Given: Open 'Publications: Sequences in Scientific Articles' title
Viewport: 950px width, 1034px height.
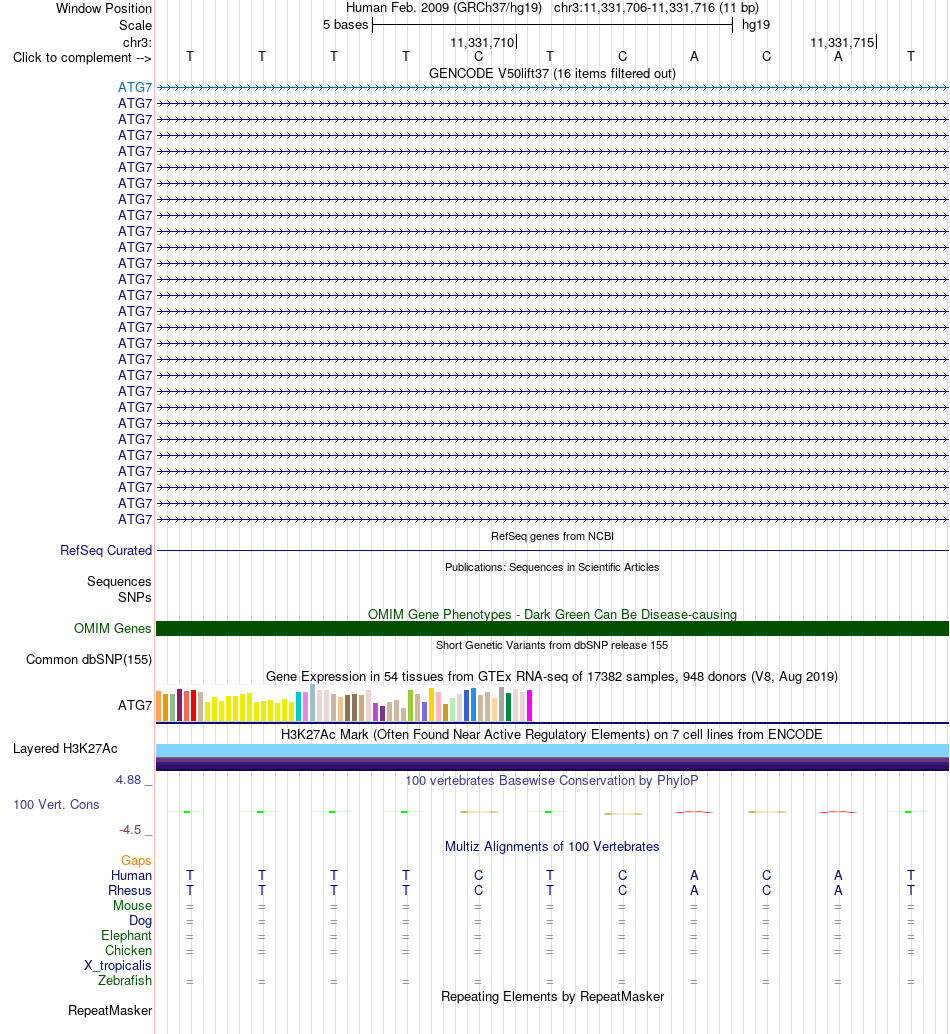Looking at the screenshot, I should [552, 567].
